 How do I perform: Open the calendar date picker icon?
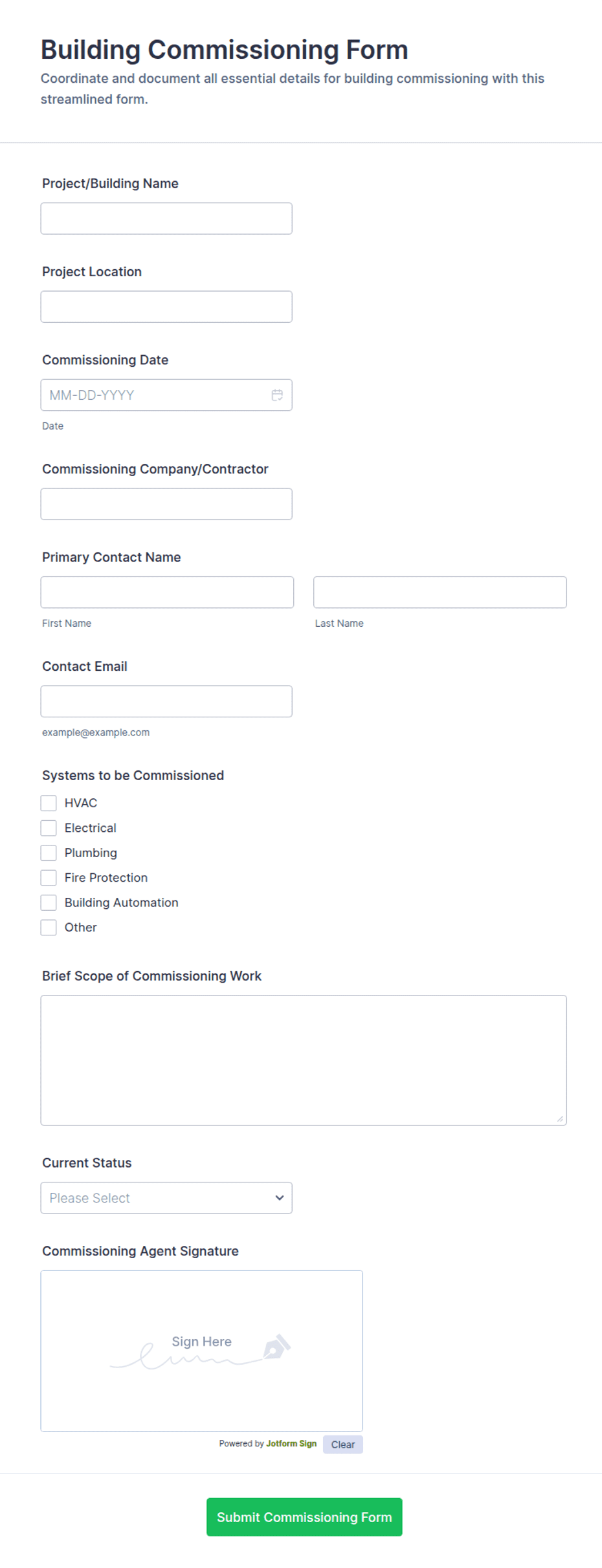(277, 395)
